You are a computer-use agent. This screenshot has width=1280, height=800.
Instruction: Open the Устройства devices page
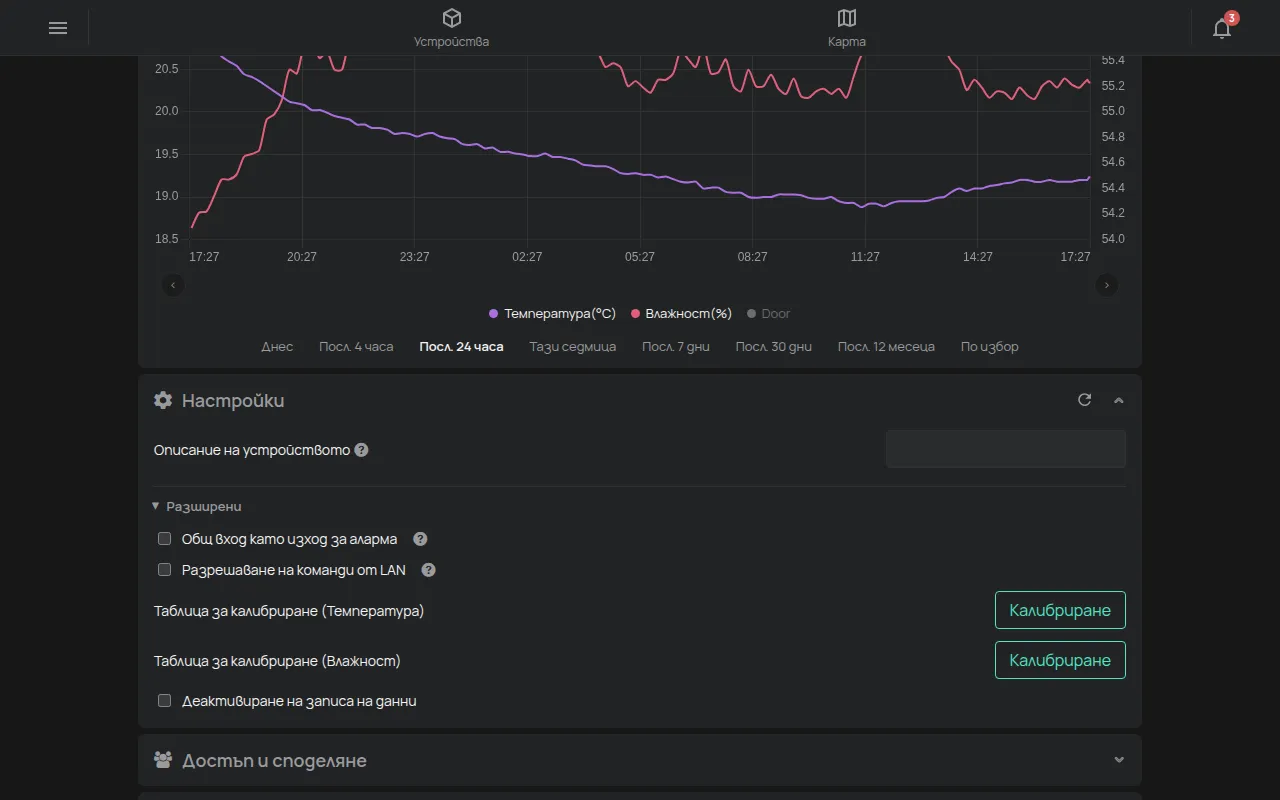tap(452, 28)
